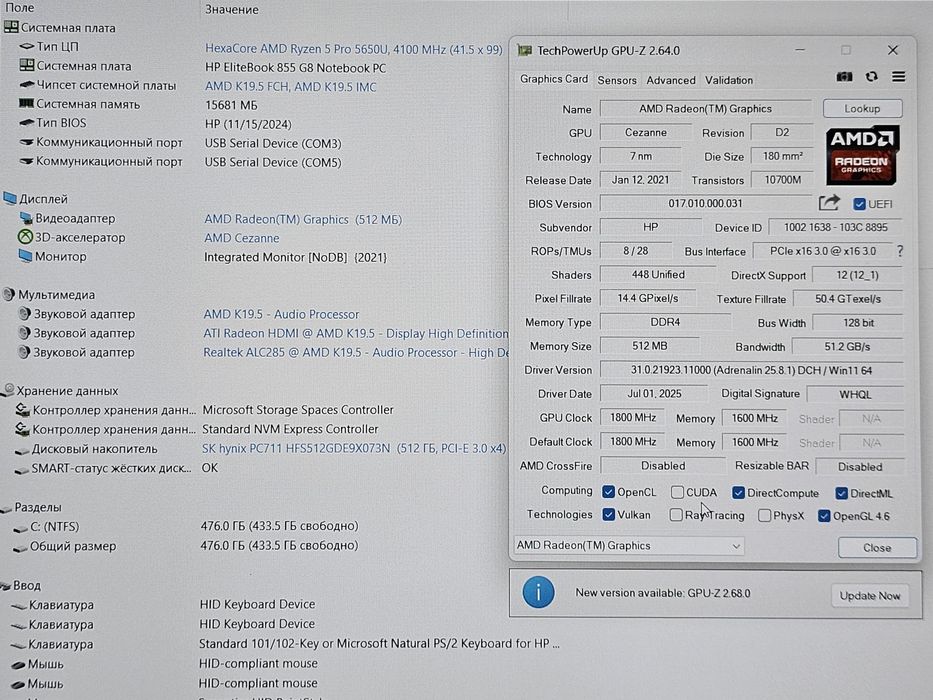Viewport: 933px width, 700px height.
Task: Select the Дисплей category icon
Action: 10,198
